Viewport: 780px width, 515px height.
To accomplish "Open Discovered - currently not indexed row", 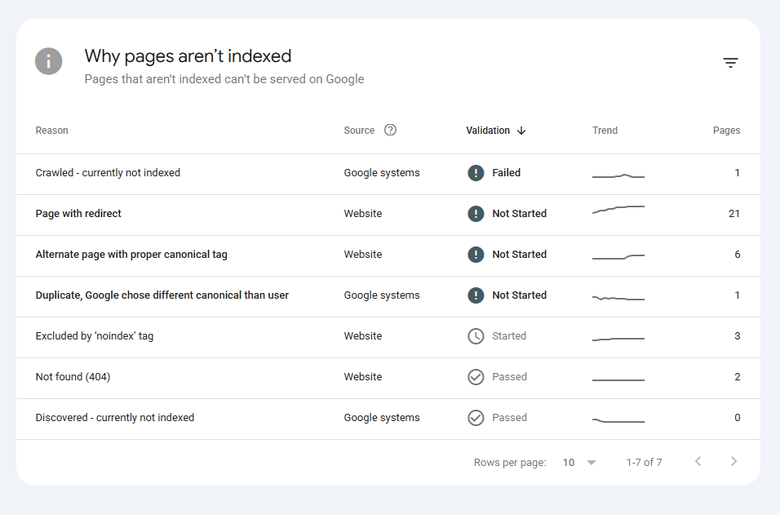I will (388, 418).
